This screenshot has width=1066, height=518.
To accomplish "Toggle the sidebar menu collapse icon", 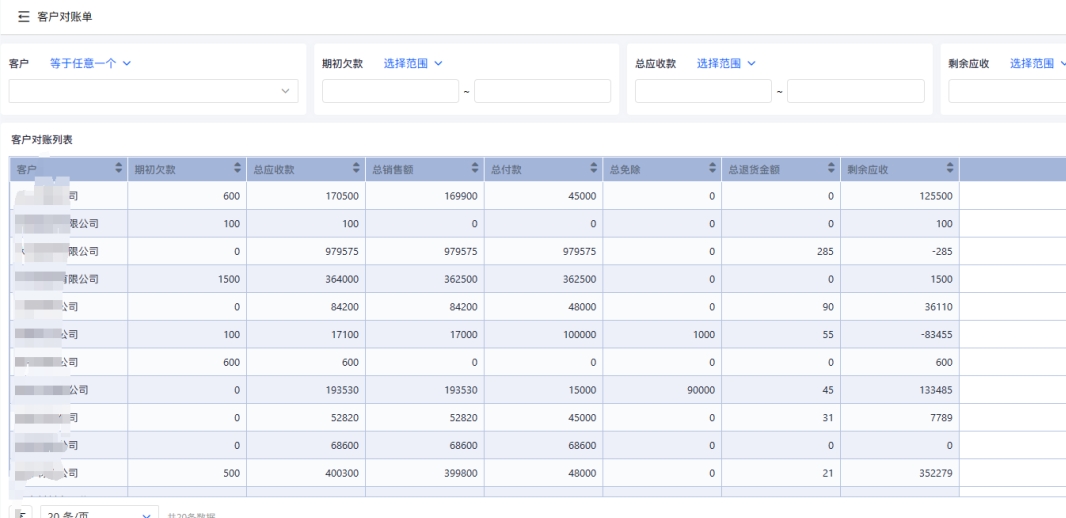I will pyautogui.click(x=24, y=17).
